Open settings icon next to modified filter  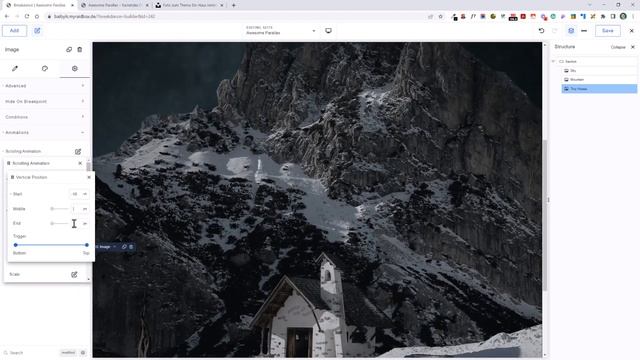[x=83, y=353]
